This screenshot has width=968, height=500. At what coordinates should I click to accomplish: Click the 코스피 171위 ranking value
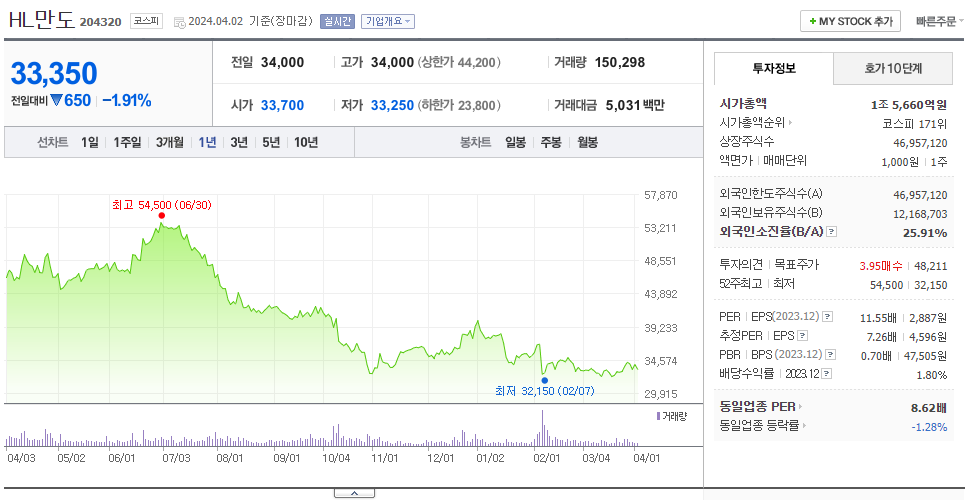914,123
